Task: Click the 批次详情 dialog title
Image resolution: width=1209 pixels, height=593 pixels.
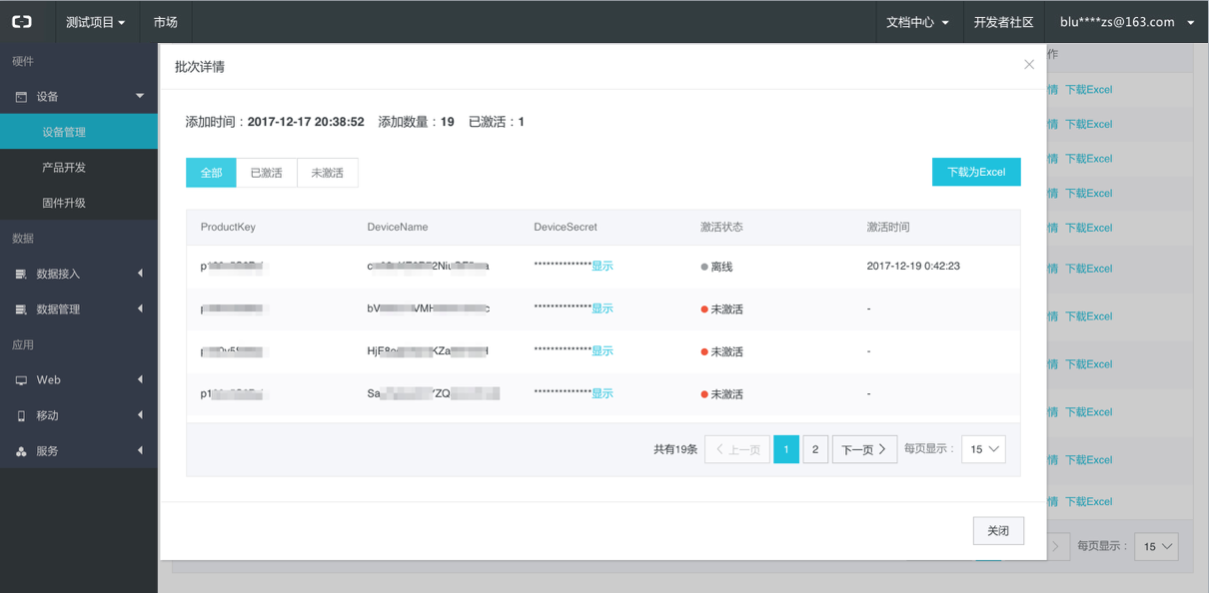Action: click(199, 67)
